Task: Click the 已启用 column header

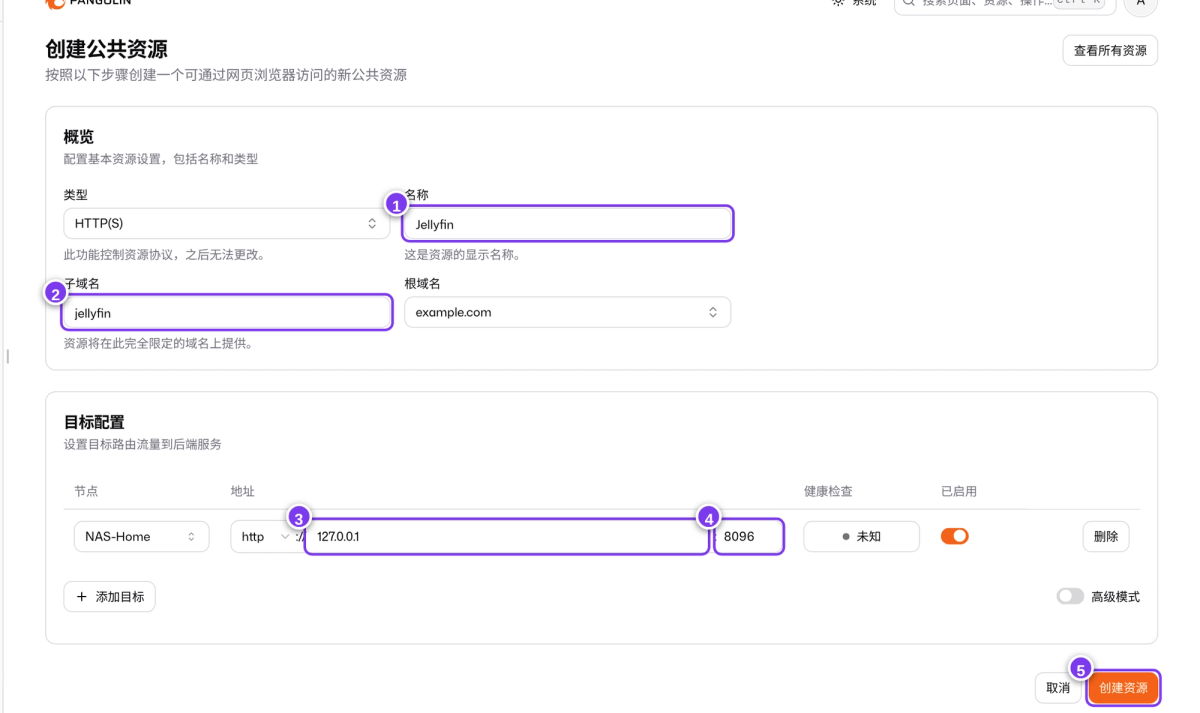Action: click(959, 491)
